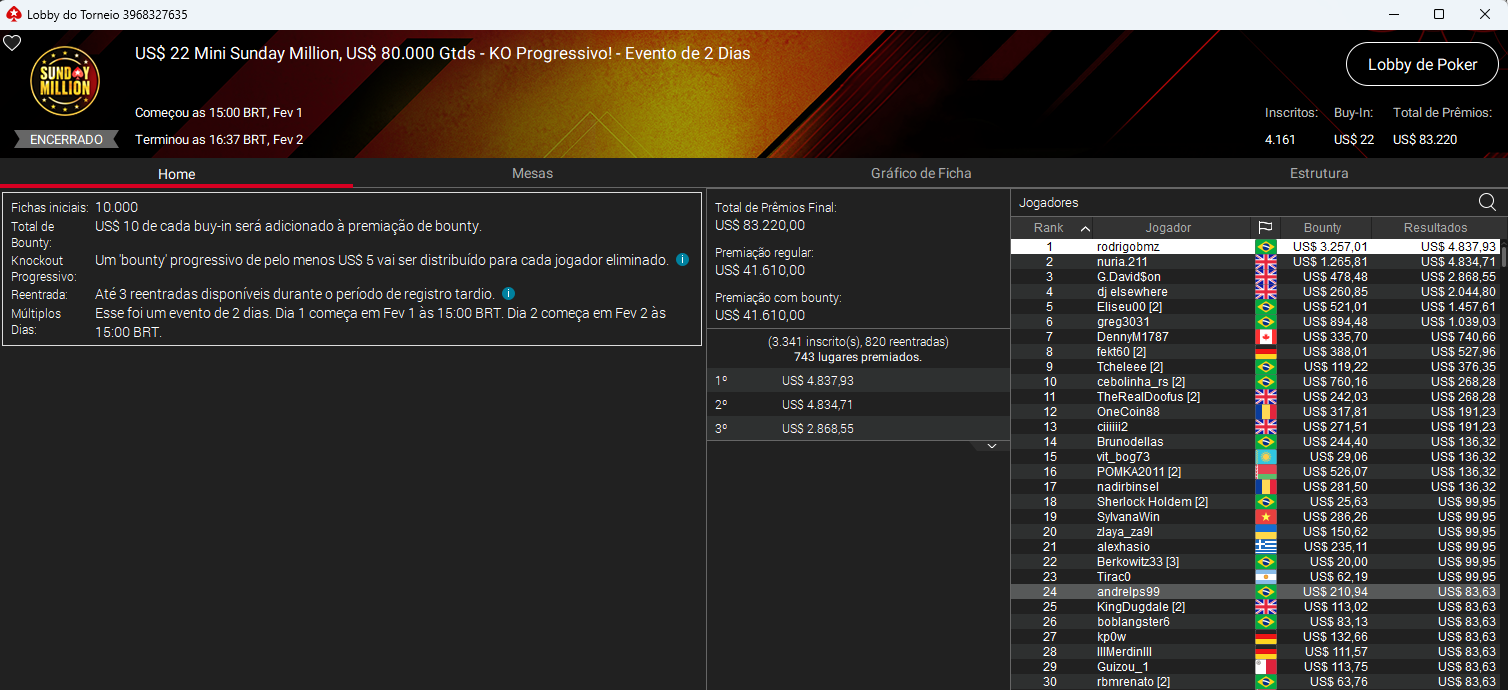The width and height of the screenshot is (1508, 690).
Task: Toggle the tournament favorite heart icon
Action: 12,42
